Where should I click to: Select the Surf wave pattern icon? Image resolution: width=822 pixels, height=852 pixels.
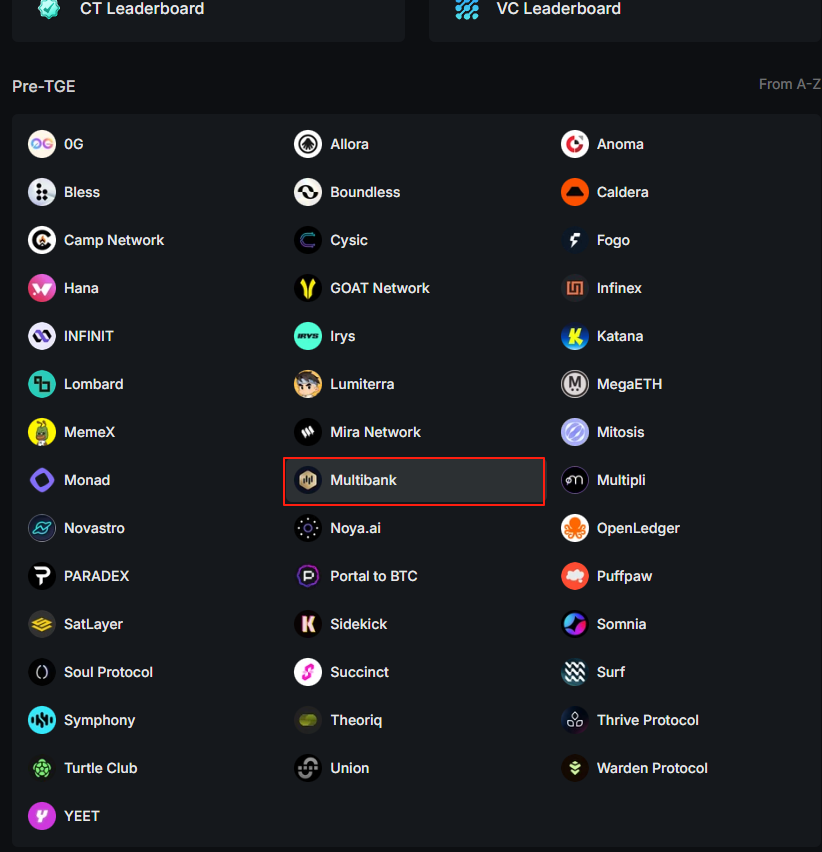click(575, 672)
